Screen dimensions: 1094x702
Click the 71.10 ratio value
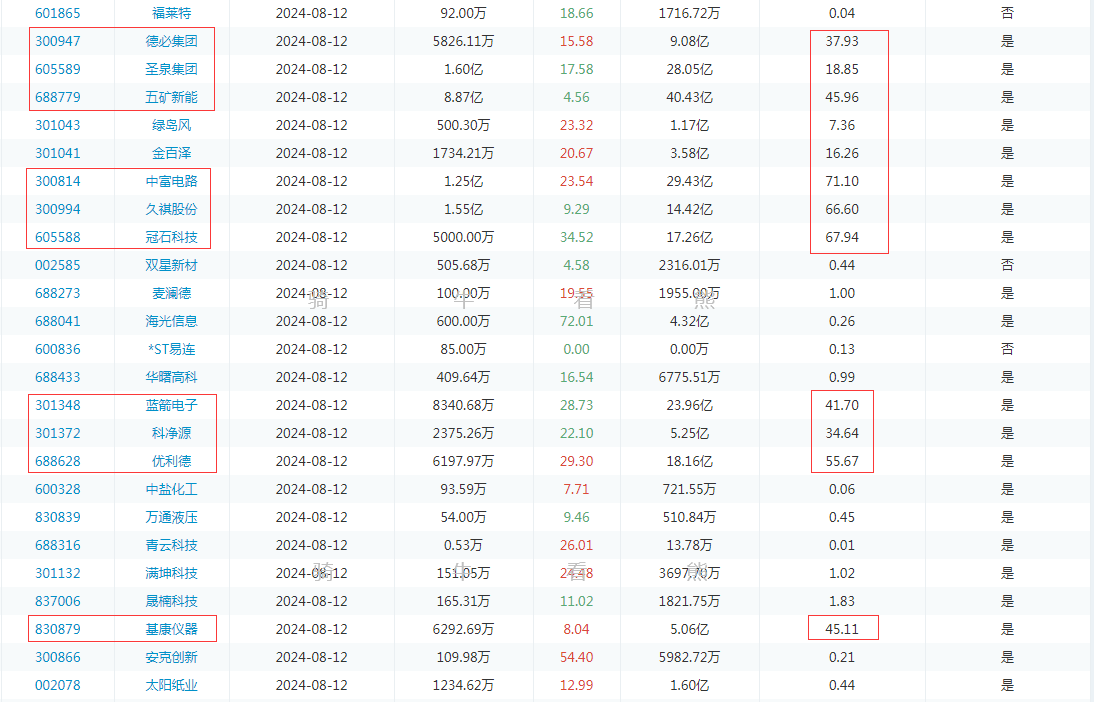tap(842, 181)
